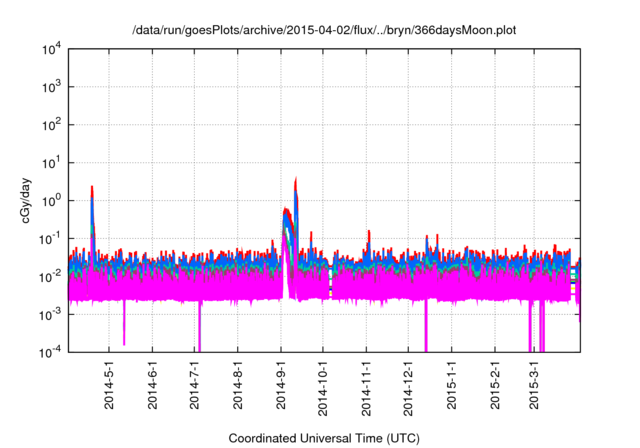Select the 2014-8-1 date tick label

click(239, 388)
